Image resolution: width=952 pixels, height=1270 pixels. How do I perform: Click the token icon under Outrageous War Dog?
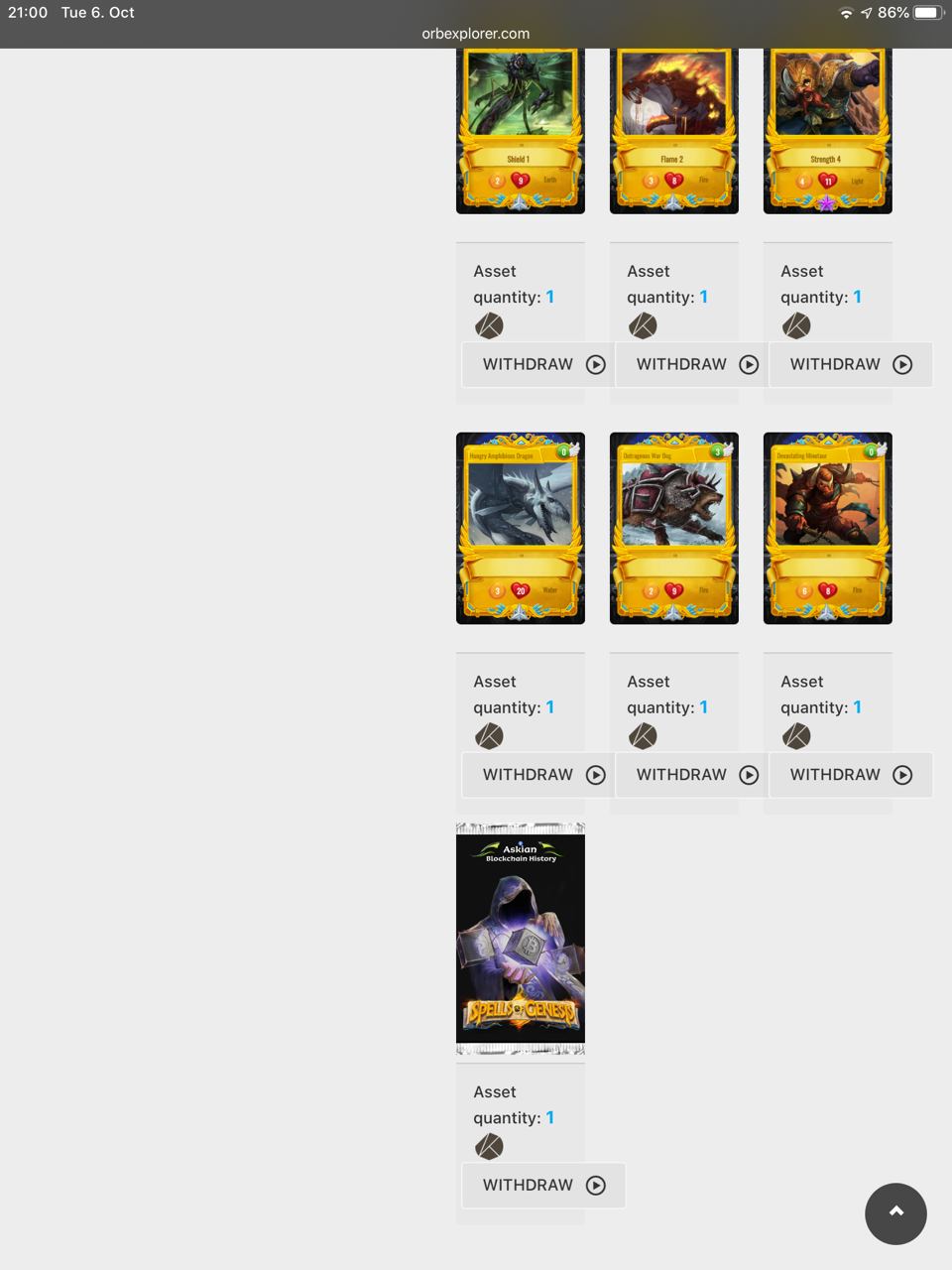643,736
